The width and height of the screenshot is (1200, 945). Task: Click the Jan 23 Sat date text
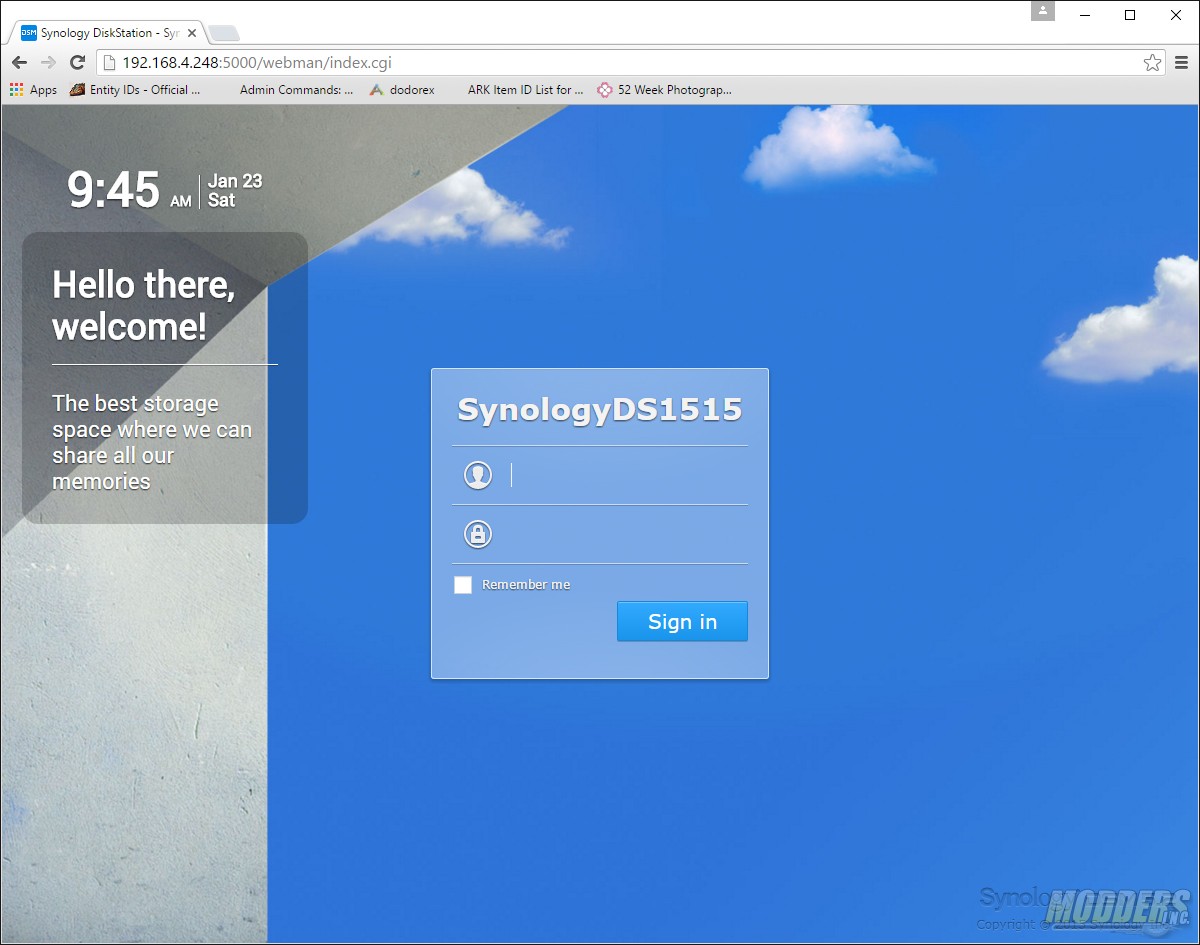point(235,190)
